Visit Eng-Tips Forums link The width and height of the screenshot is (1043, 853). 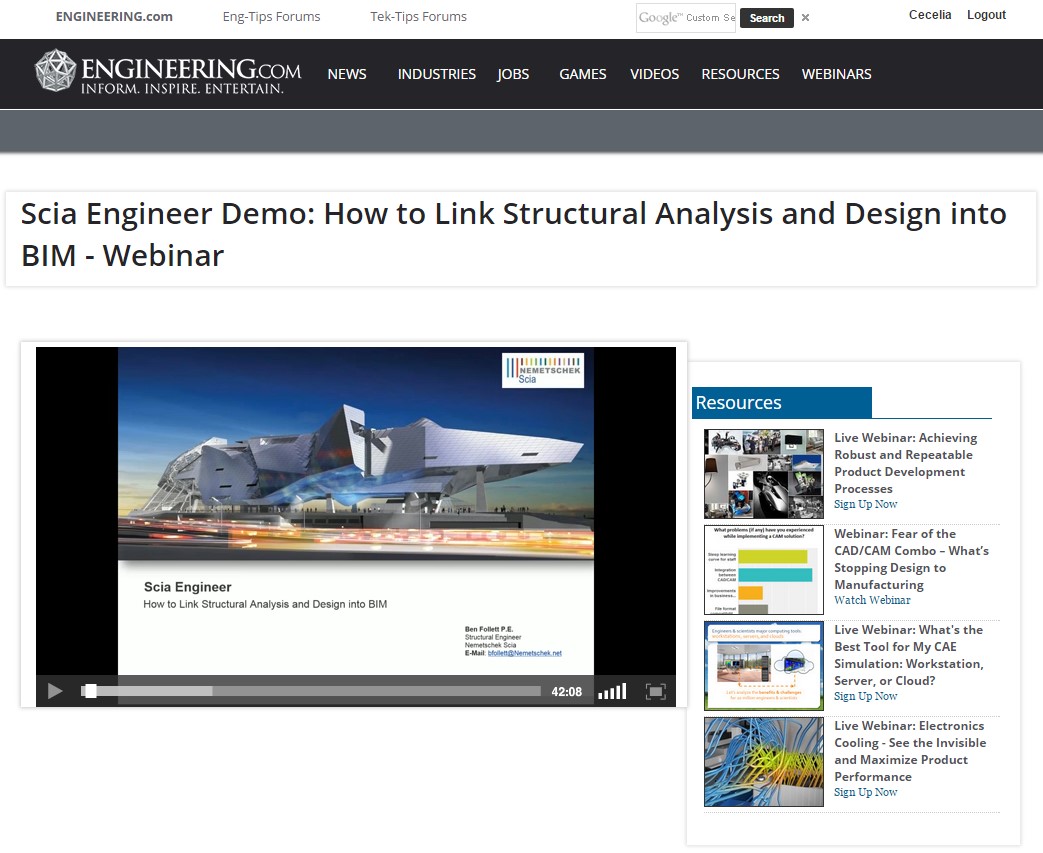pos(271,17)
